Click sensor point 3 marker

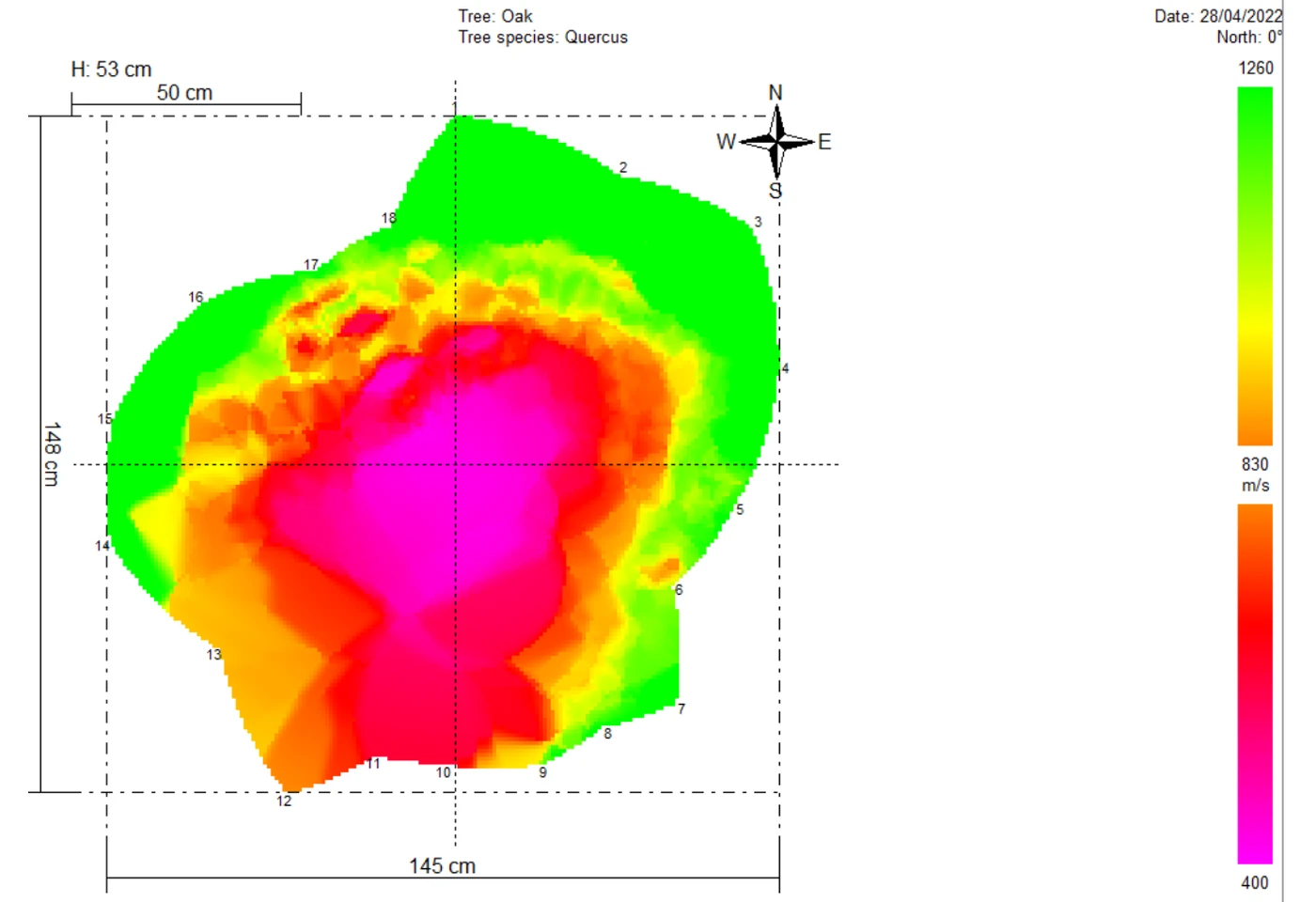click(758, 223)
